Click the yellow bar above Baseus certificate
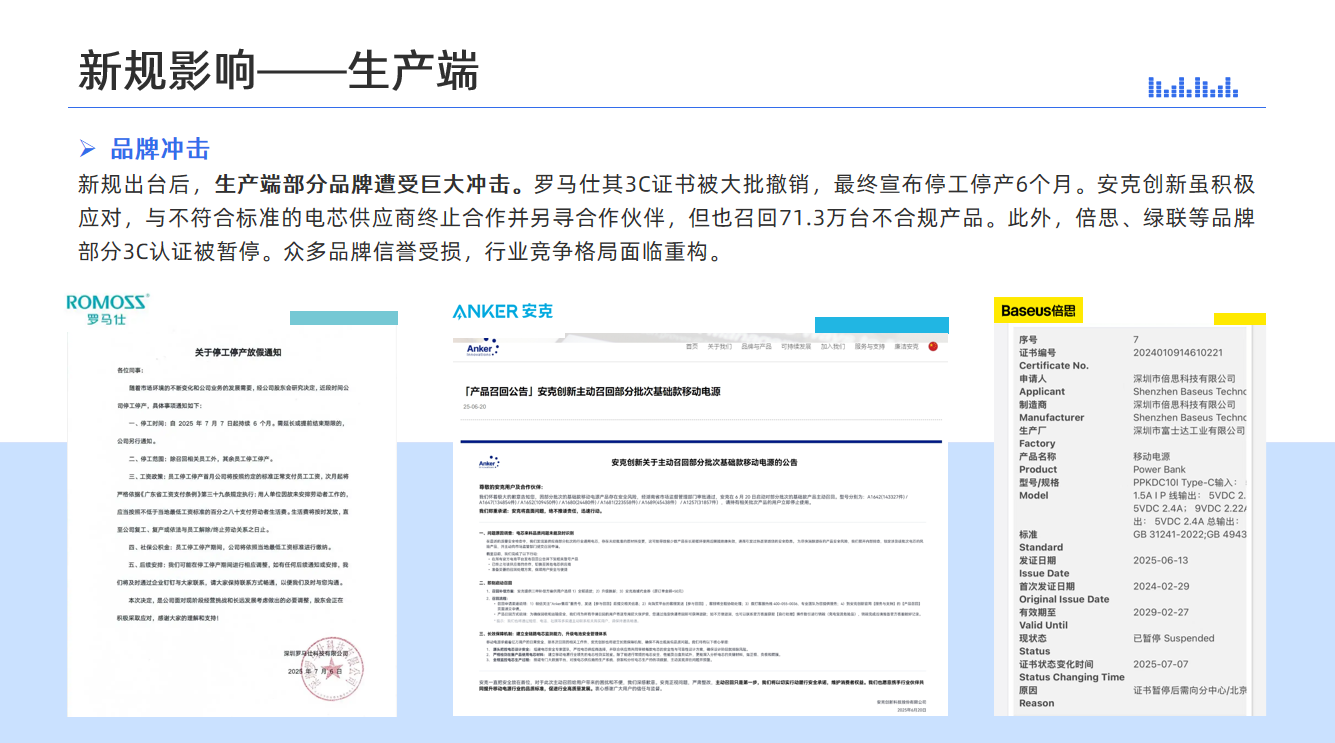The height and width of the screenshot is (743, 1335). pos(1240,319)
